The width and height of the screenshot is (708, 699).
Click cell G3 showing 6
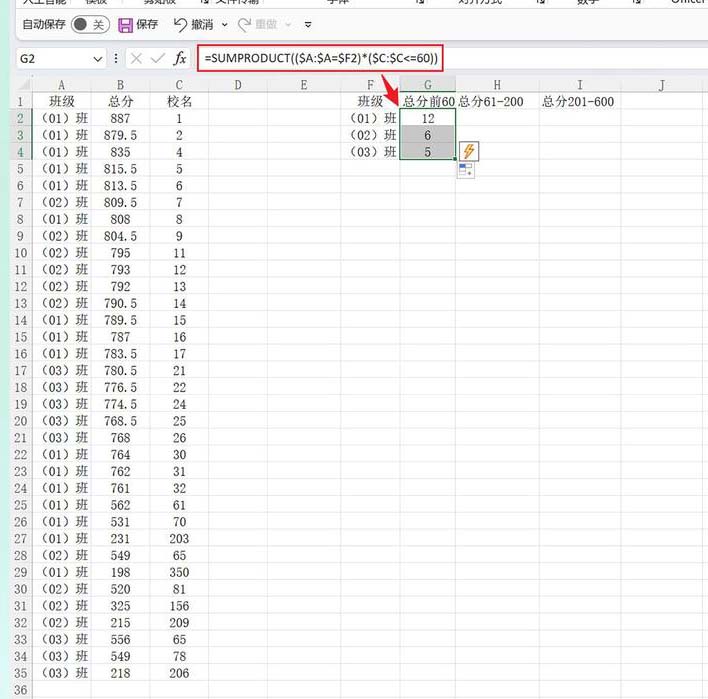pyautogui.click(x=428, y=135)
